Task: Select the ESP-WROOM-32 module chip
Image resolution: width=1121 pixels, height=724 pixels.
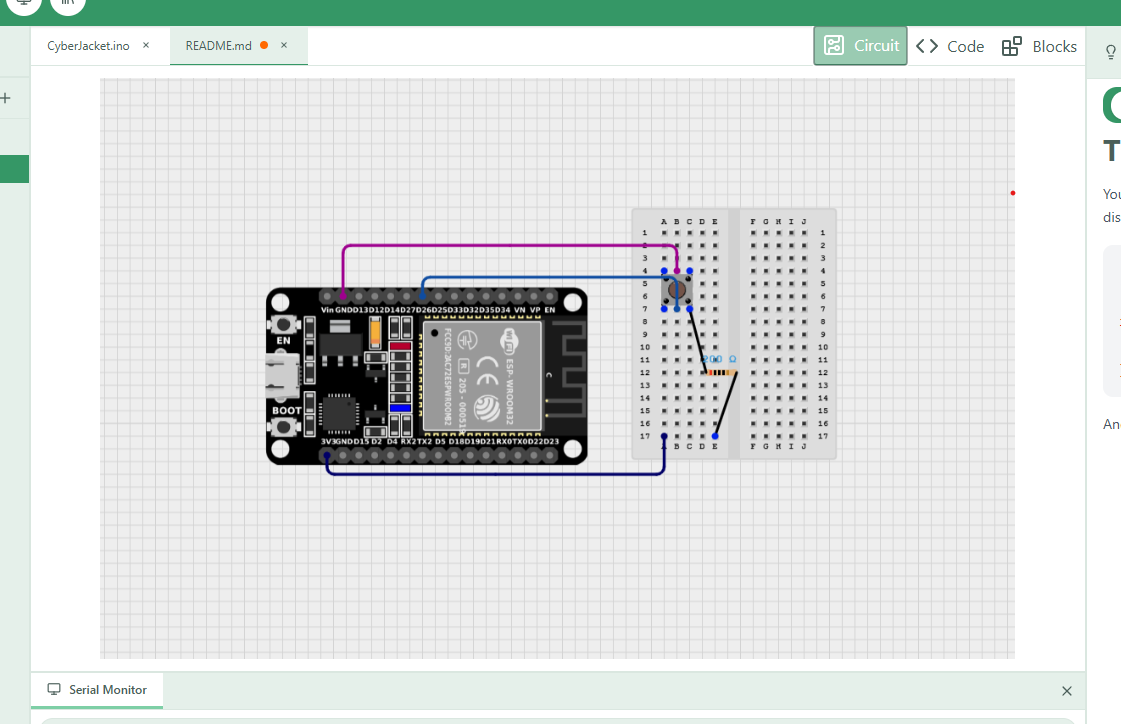Action: 484,374
